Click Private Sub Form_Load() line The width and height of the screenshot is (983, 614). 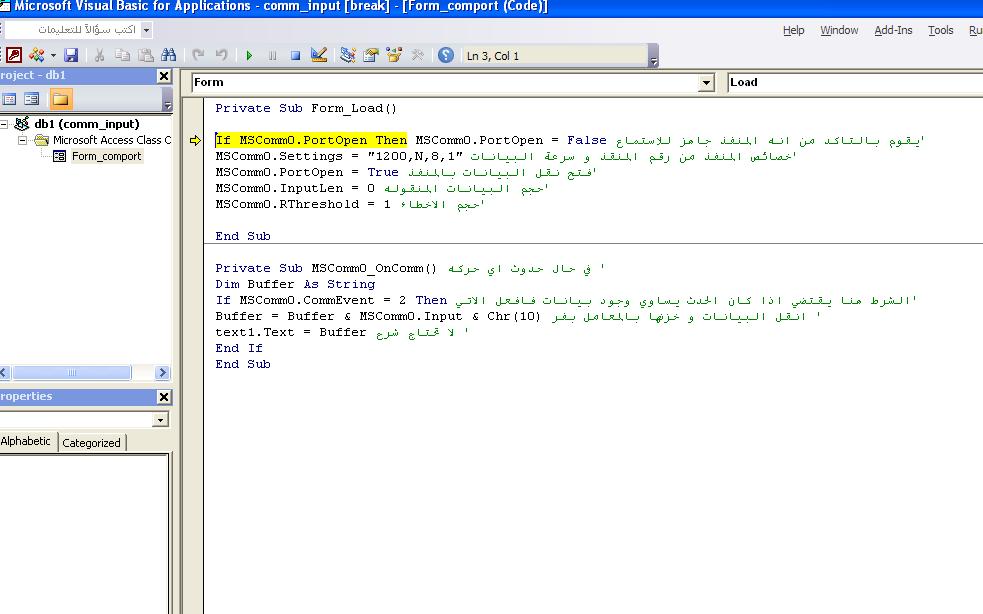tap(306, 109)
